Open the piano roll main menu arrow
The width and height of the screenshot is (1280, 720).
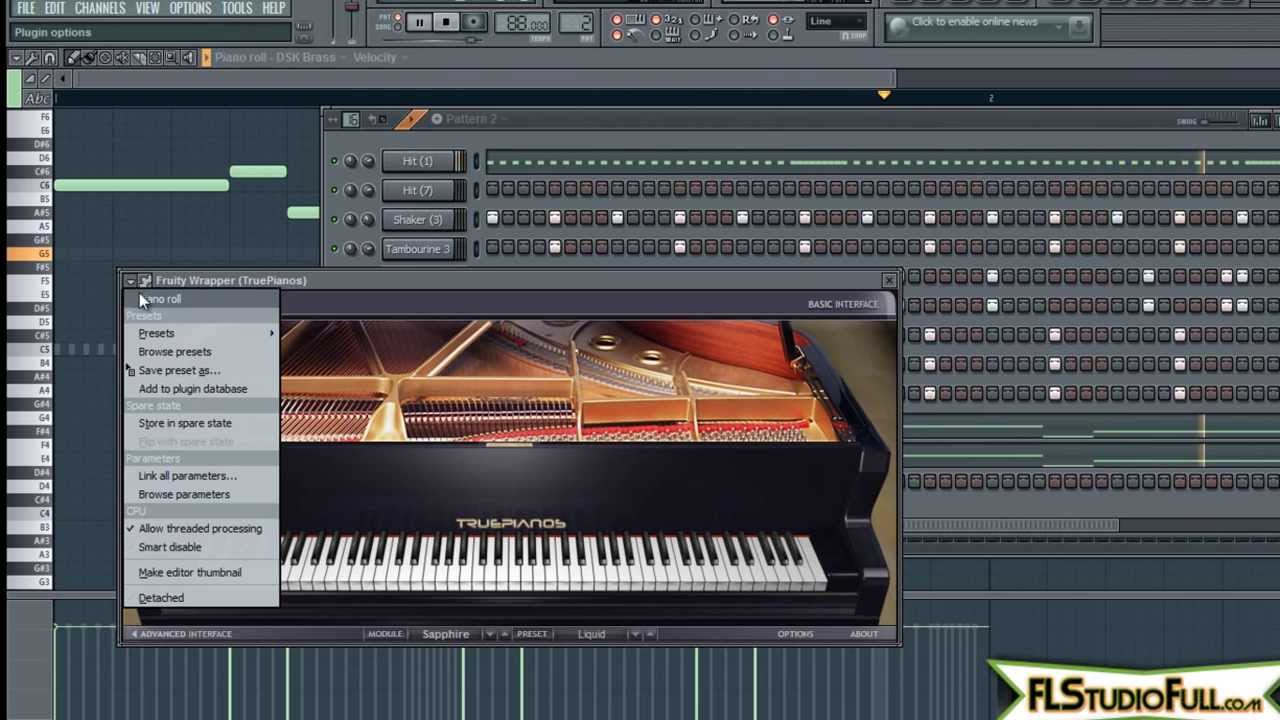pos(16,58)
